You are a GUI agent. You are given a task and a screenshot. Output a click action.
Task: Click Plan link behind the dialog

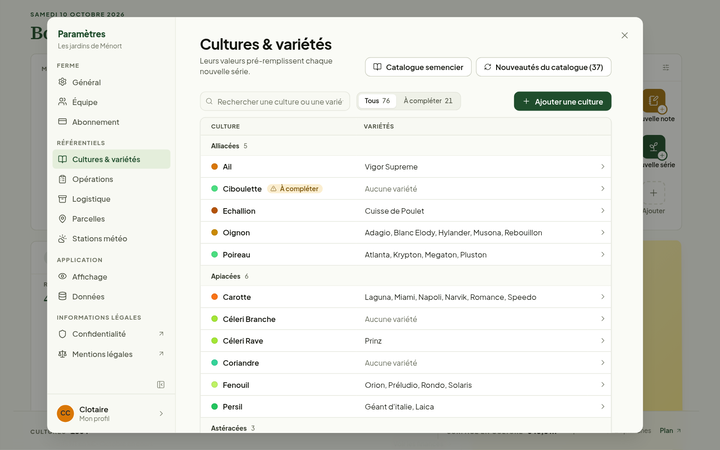click(x=670, y=431)
